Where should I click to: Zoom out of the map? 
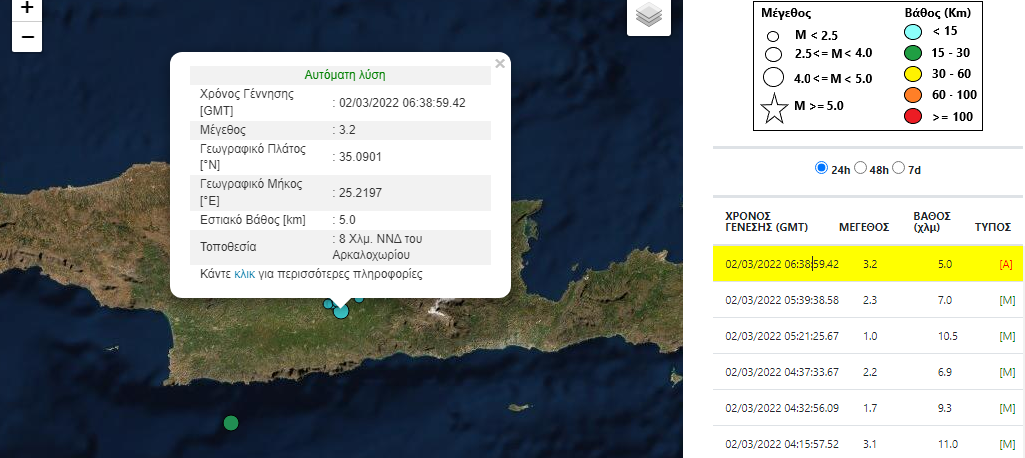tap(27, 37)
